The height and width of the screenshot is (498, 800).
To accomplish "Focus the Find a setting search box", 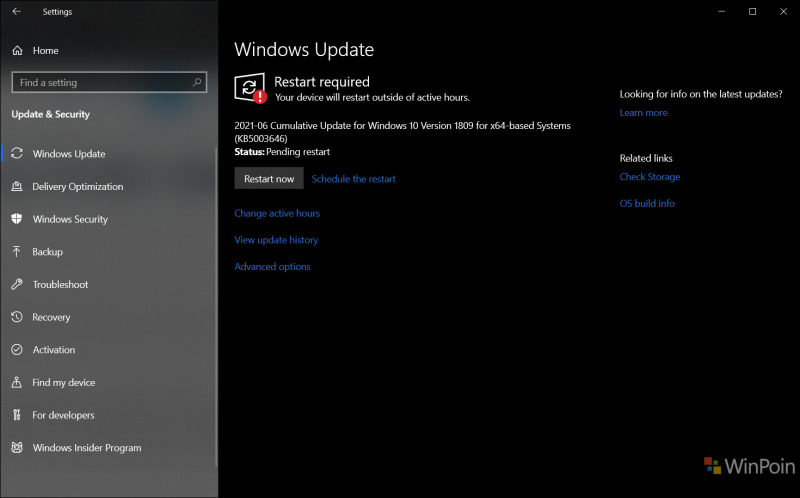I will pos(109,82).
